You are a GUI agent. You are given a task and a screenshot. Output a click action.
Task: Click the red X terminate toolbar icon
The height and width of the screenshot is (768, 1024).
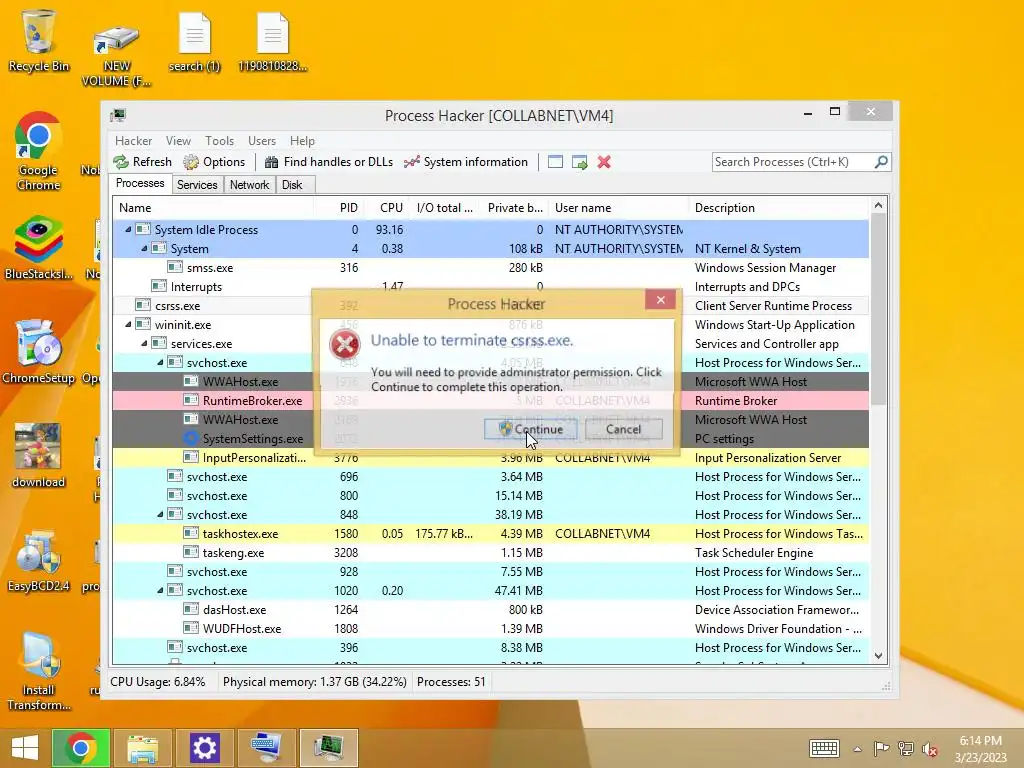[x=604, y=162]
